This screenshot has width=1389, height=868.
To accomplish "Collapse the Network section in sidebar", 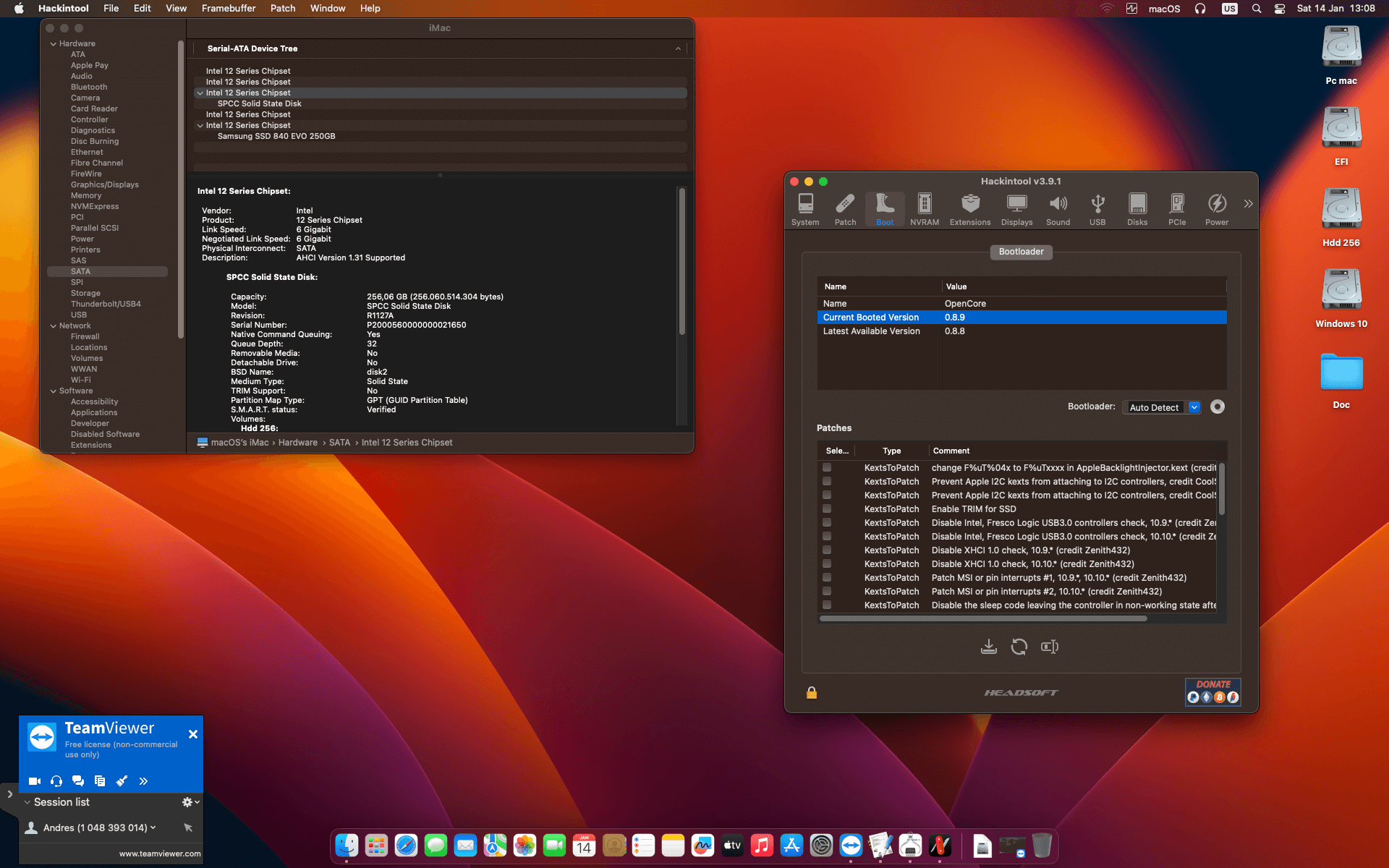I will (x=53, y=325).
